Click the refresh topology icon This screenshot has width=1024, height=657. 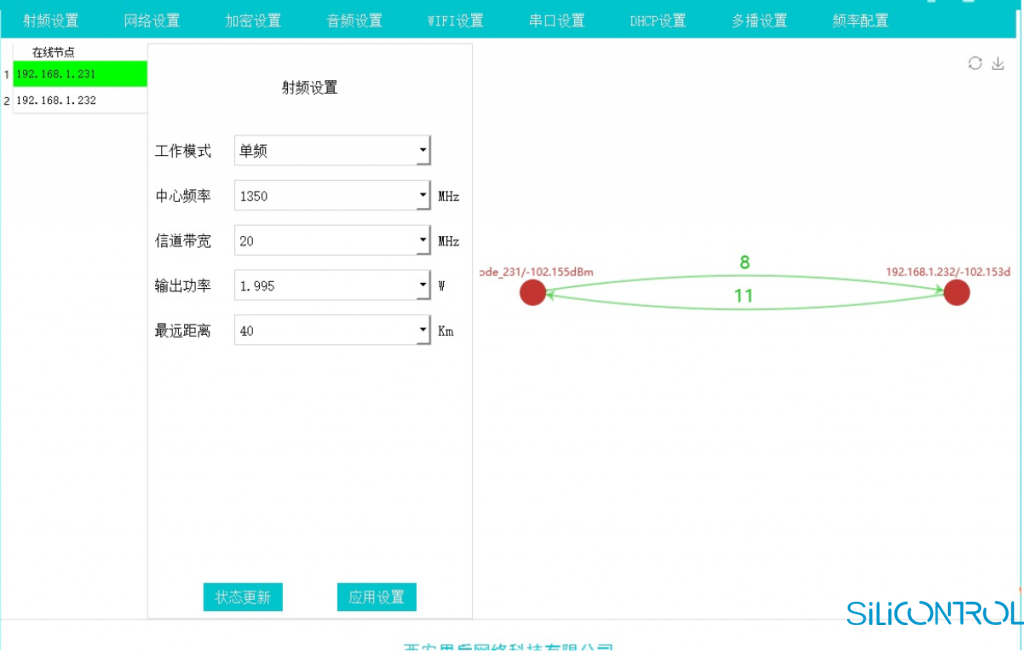(975, 63)
